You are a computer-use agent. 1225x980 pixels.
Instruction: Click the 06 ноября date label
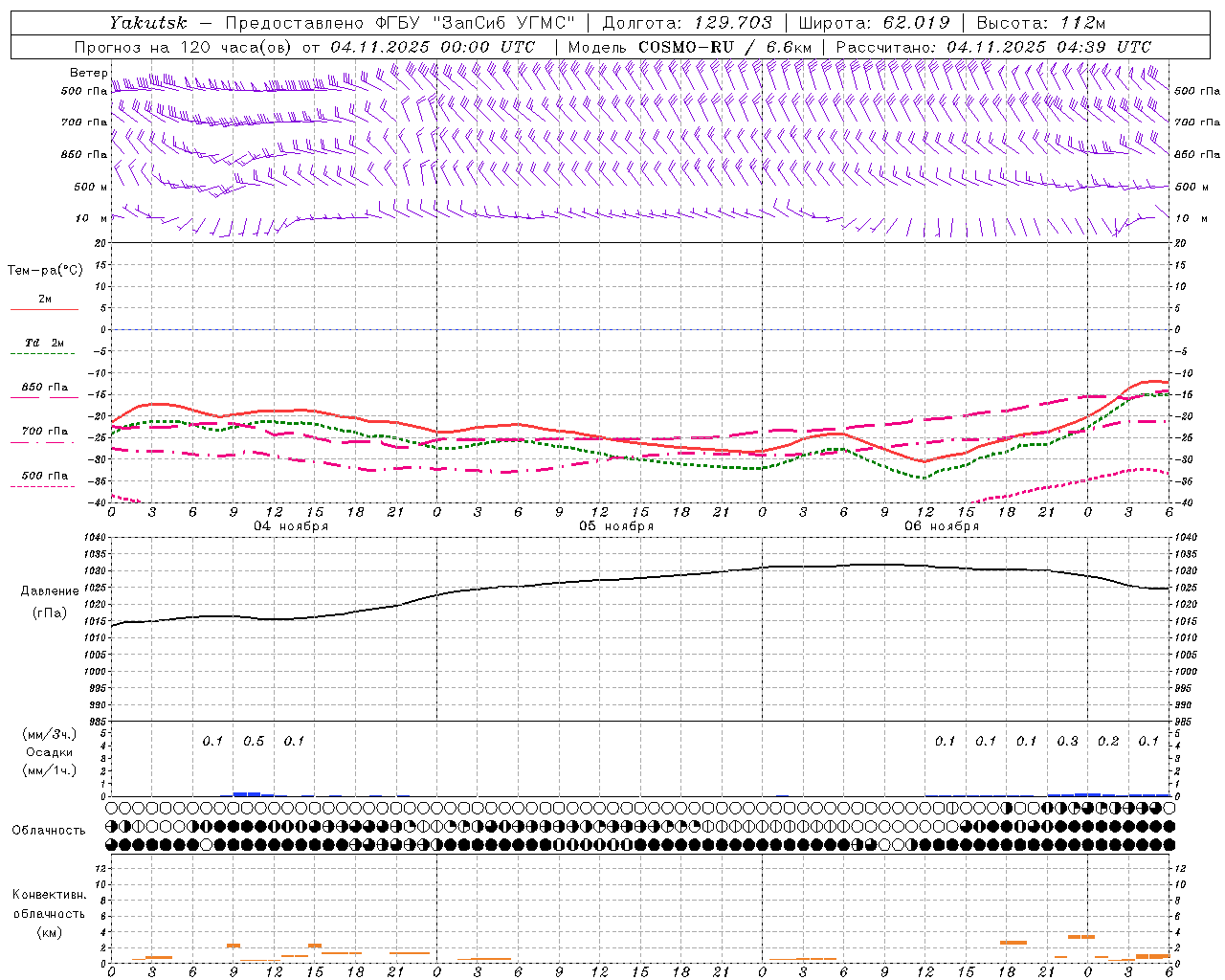pos(942,526)
